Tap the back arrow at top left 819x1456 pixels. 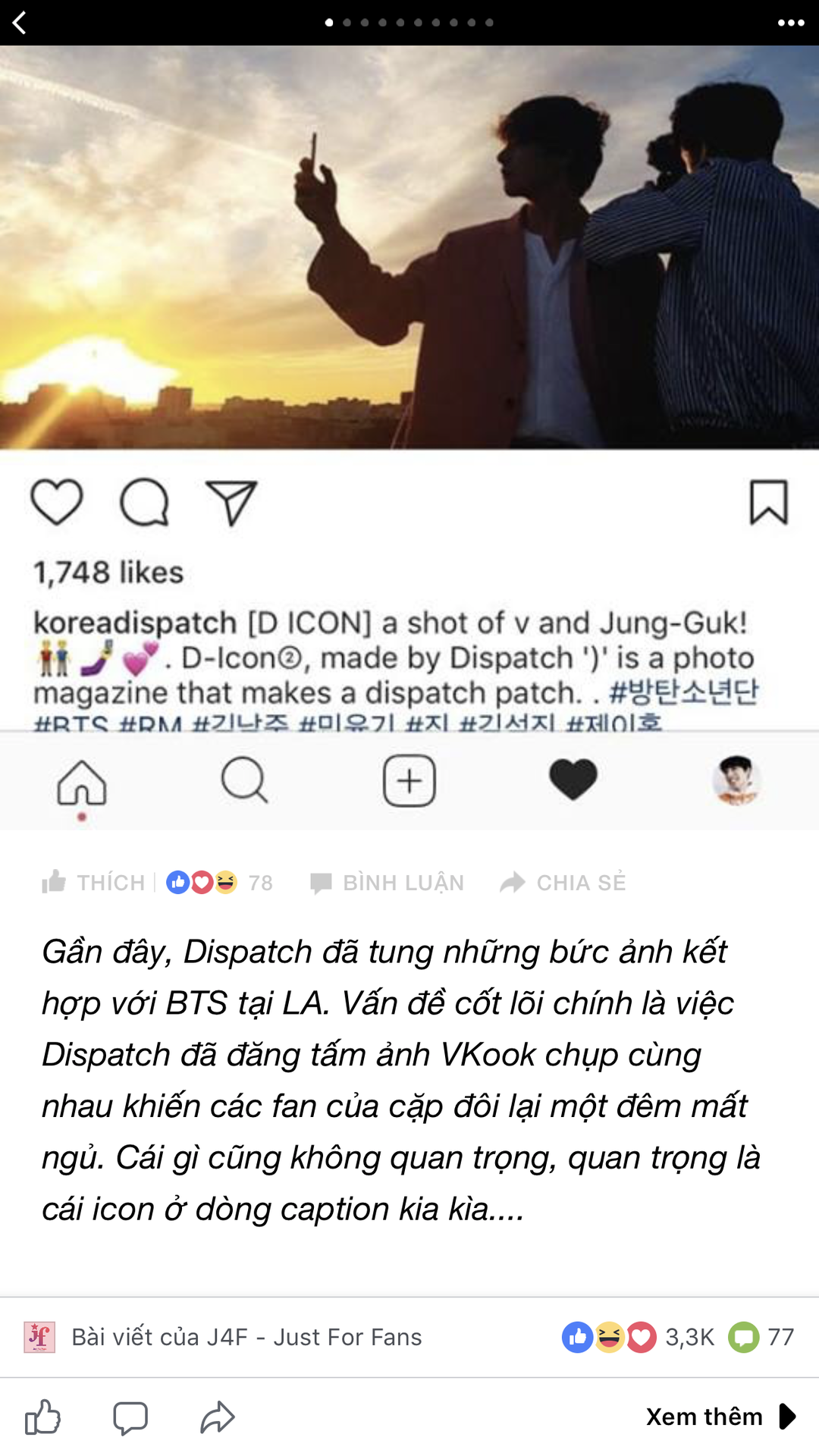[20, 23]
